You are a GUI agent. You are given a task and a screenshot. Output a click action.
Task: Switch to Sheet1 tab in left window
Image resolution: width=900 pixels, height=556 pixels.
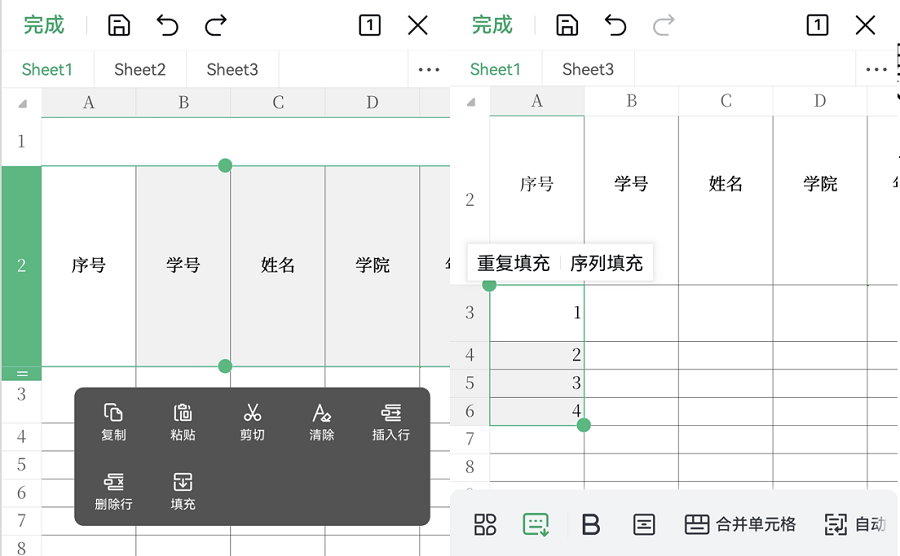tap(47, 69)
